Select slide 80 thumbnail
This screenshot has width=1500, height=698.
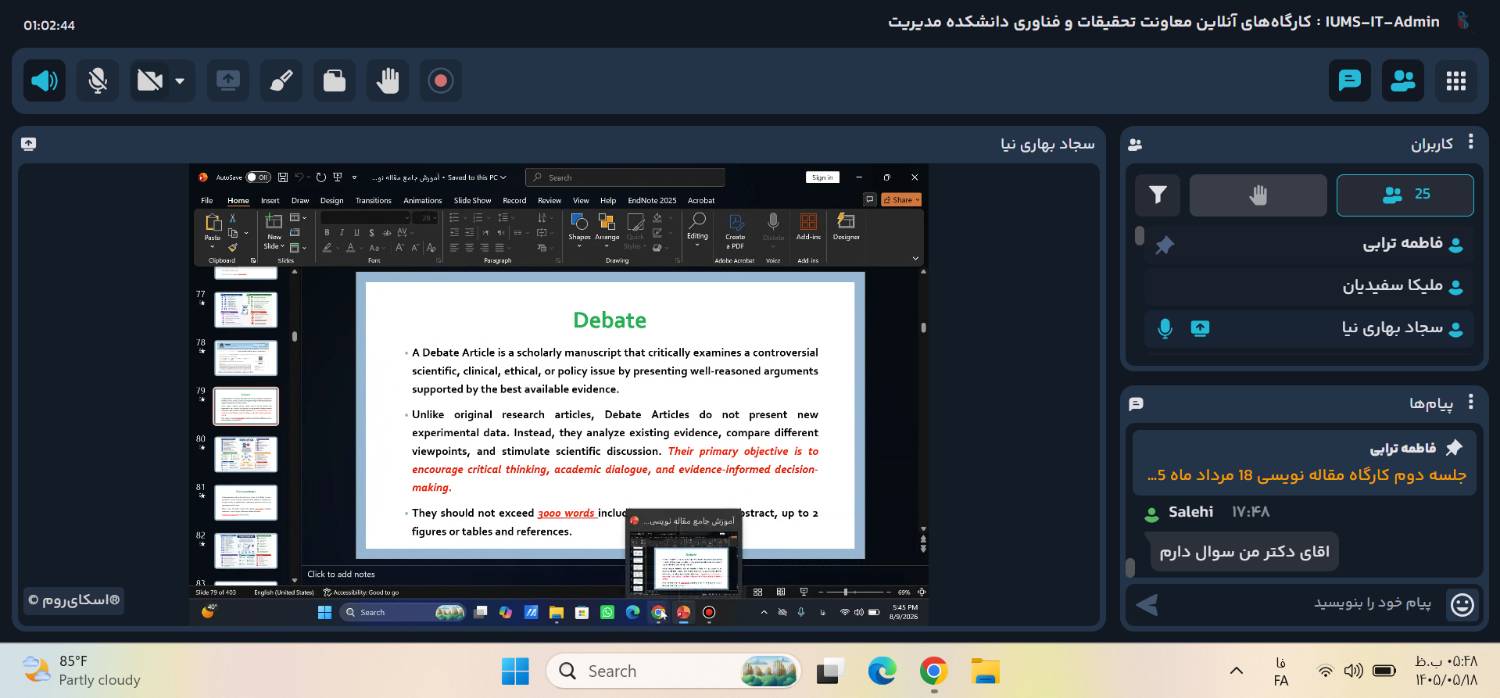pos(246,454)
